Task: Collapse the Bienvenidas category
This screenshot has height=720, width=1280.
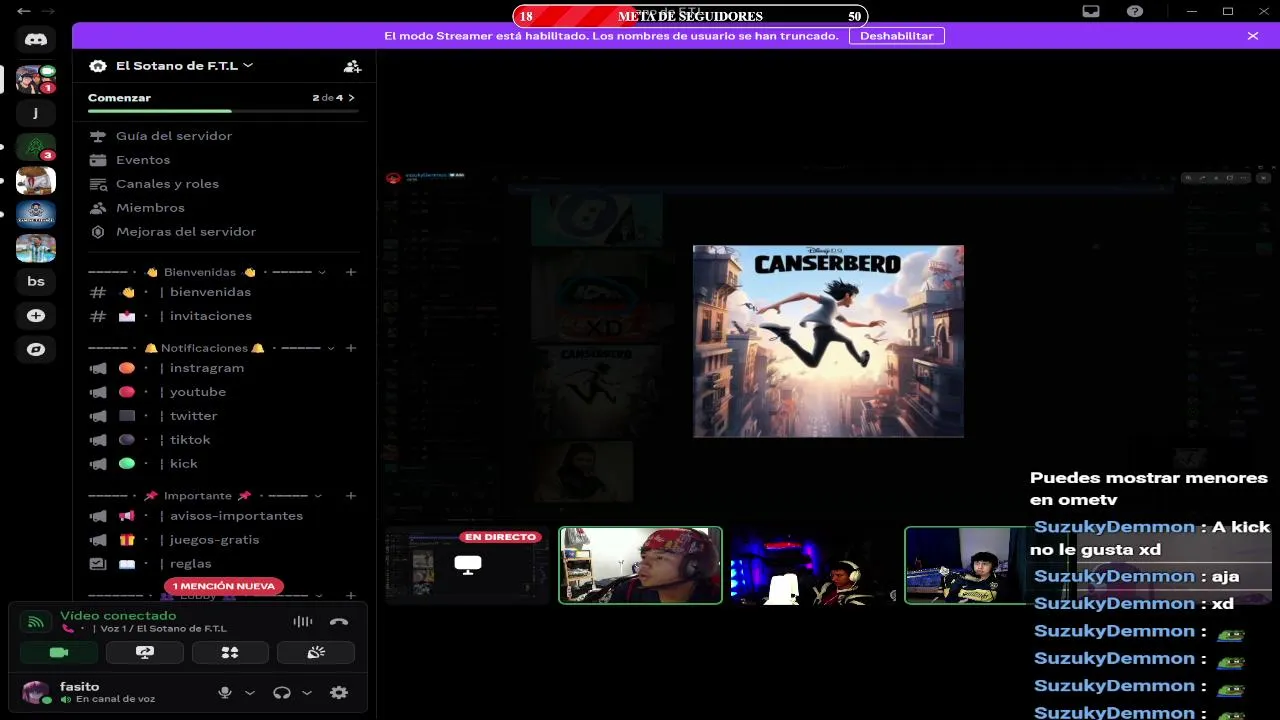Action: click(322, 272)
